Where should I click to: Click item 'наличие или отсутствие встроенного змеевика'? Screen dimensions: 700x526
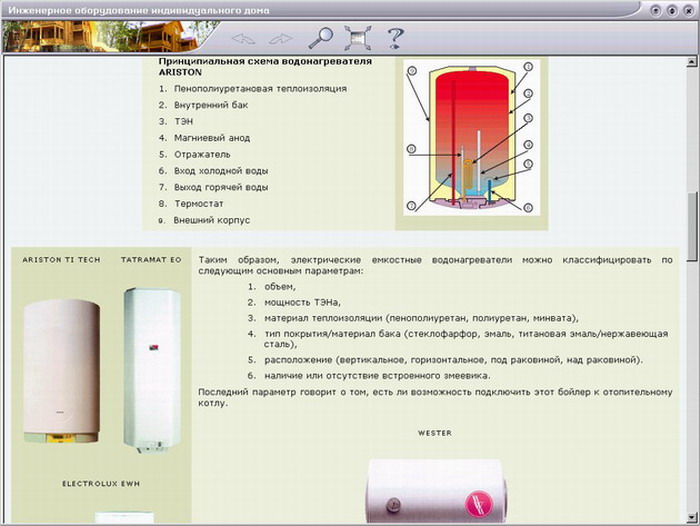coord(377,376)
